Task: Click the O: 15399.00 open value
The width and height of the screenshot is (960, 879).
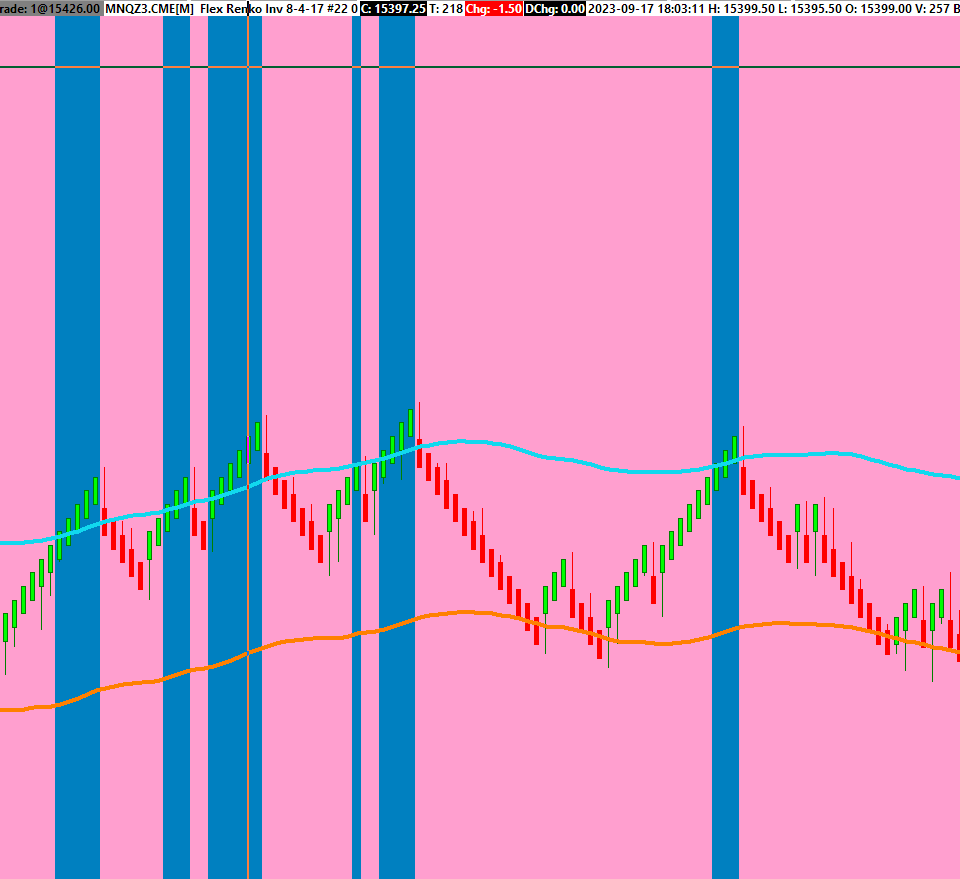Action: tap(878, 9)
